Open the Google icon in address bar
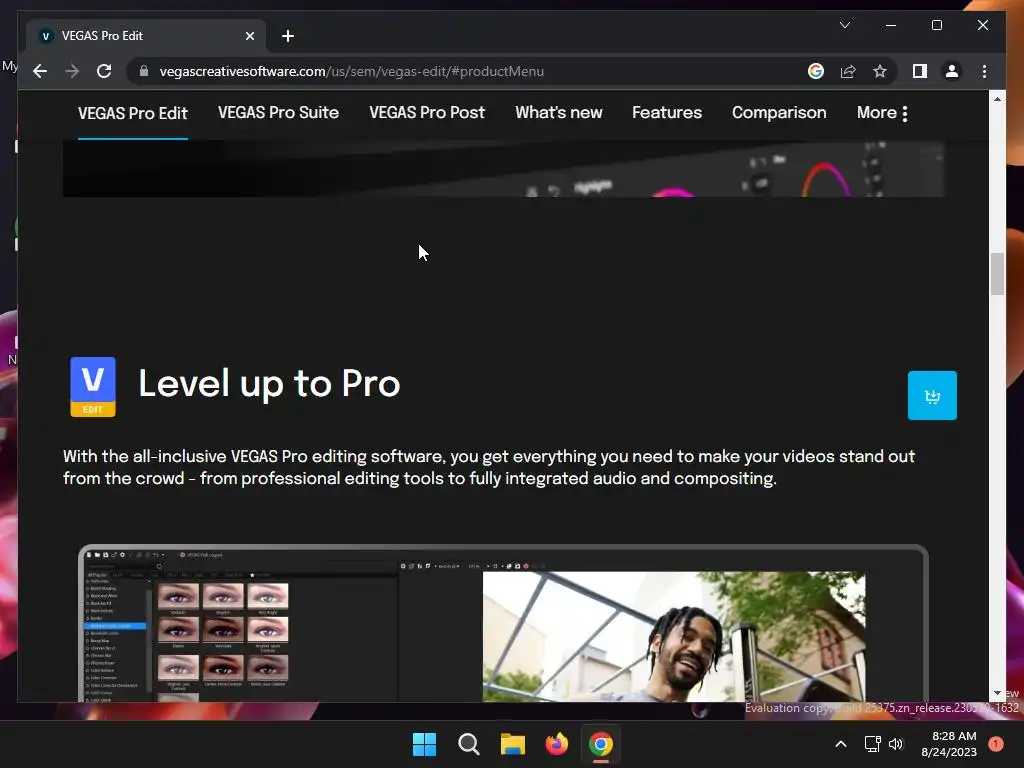This screenshot has height=768, width=1024. point(816,71)
